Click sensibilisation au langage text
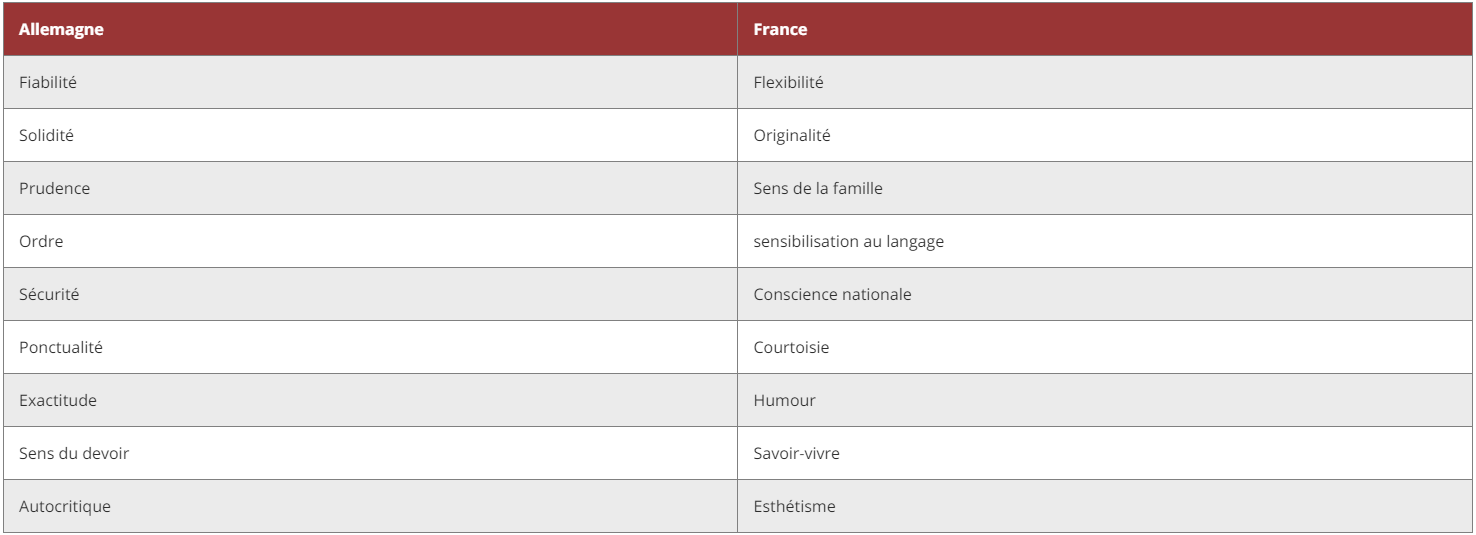The image size is (1476, 535). click(848, 242)
